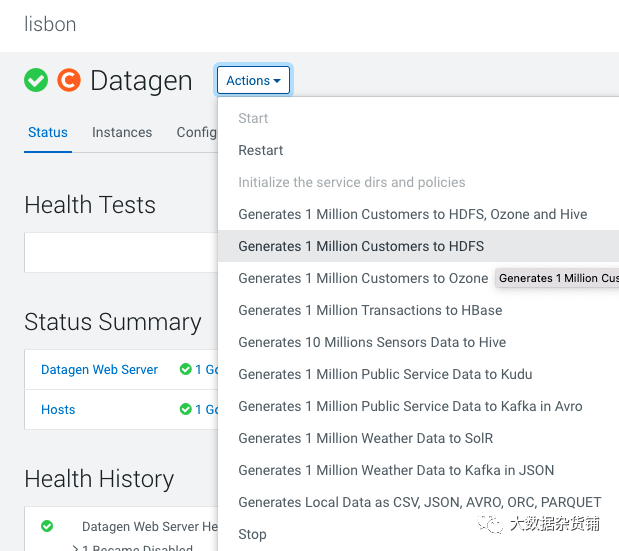Choose Restart in the Actions menu
Image resolution: width=619 pixels, height=551 pixels.
pos(261,150)
